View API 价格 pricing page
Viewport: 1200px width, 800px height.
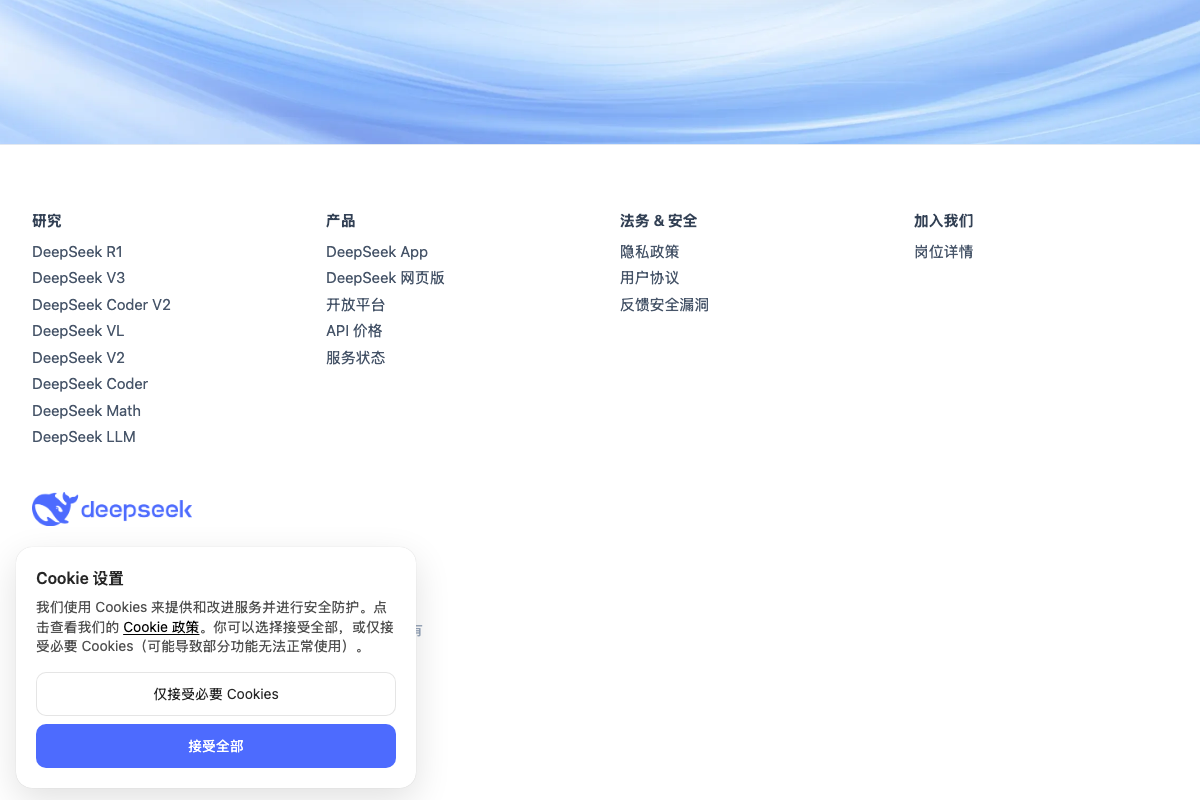[354, 330]
